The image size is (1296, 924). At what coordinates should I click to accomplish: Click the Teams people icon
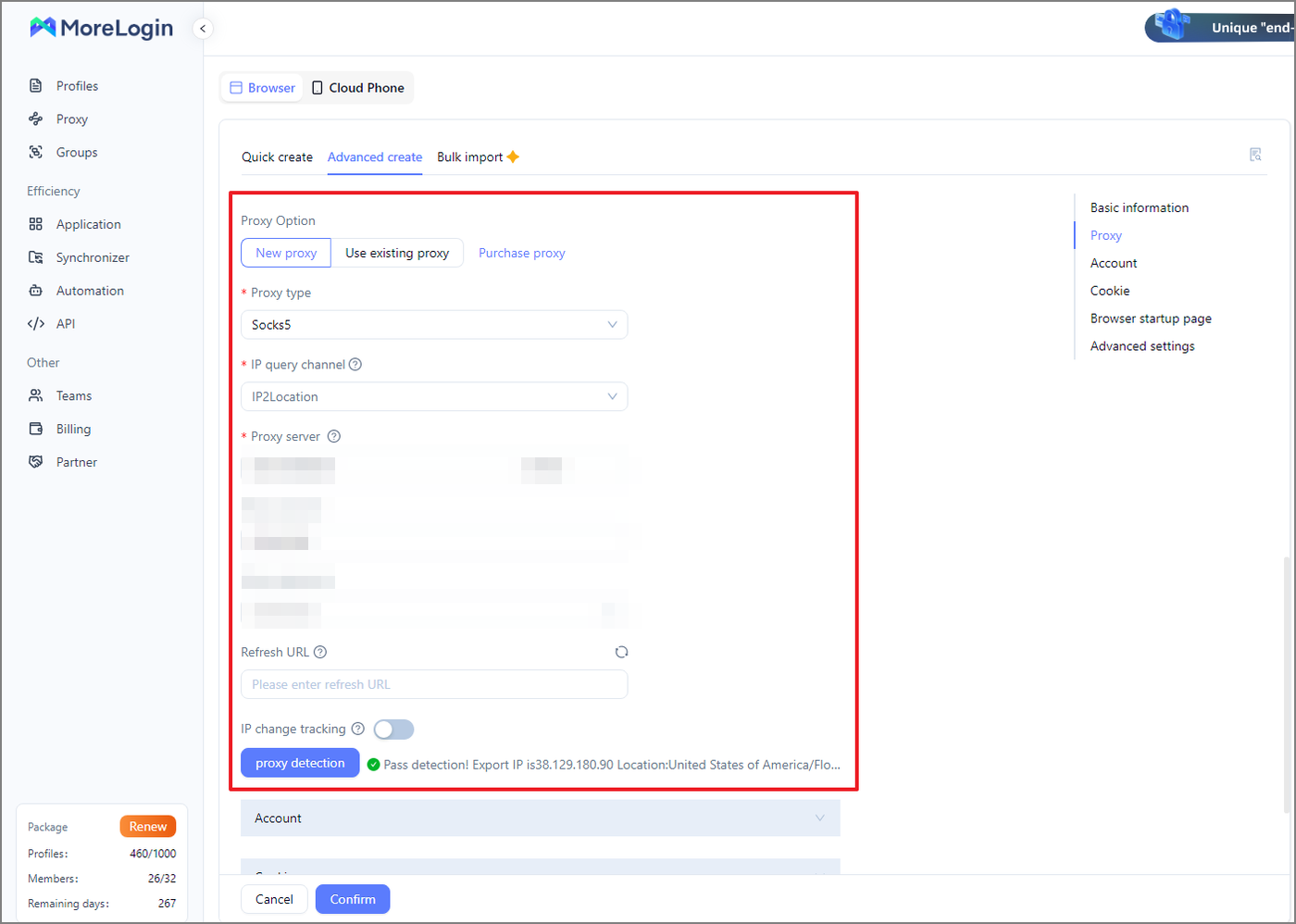click(36, 395)
